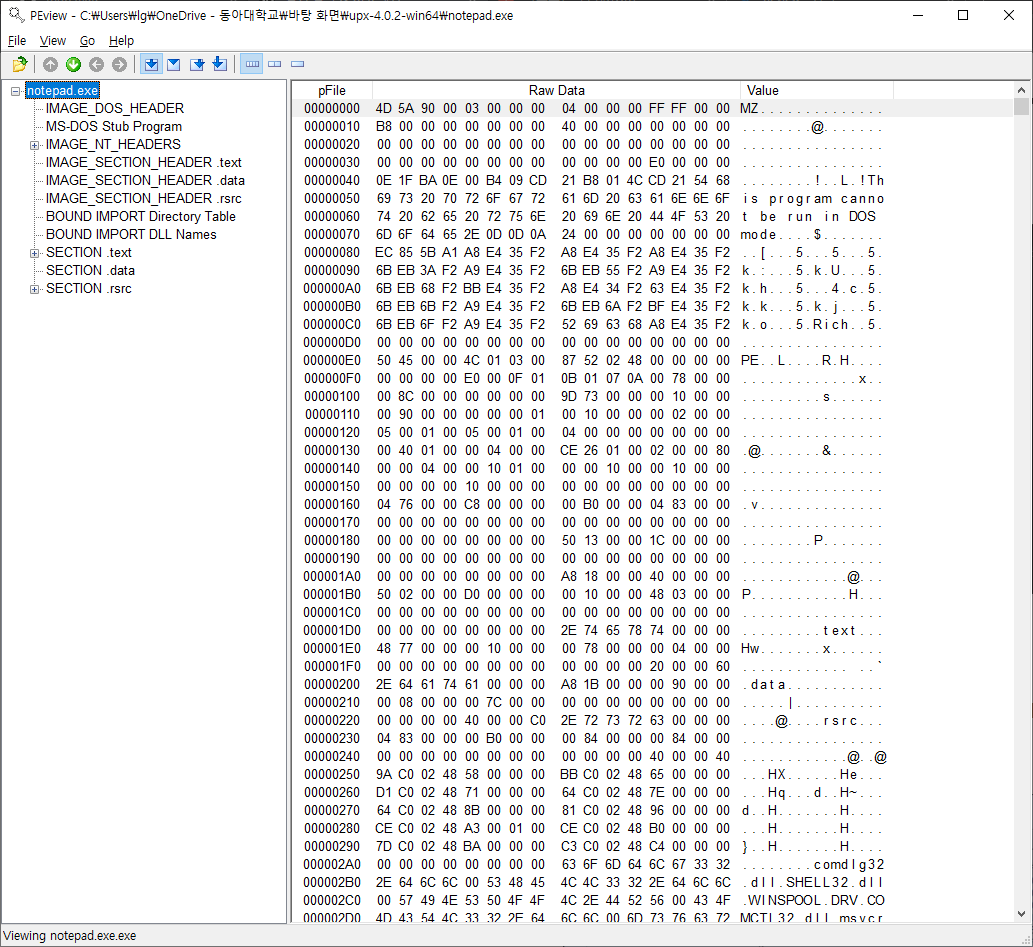The image size is (1033, 947).
Task: Select hex row at offset 00000100
Action: [652, 397]
